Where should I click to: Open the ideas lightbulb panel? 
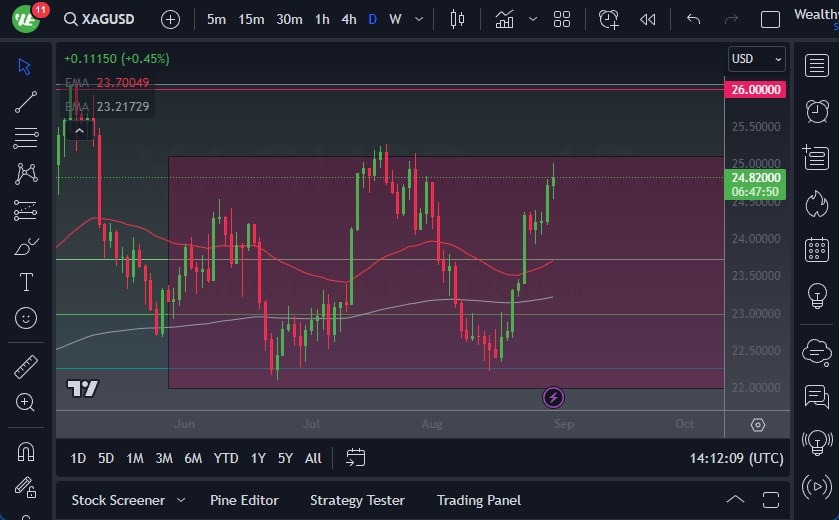coord(817,296)
